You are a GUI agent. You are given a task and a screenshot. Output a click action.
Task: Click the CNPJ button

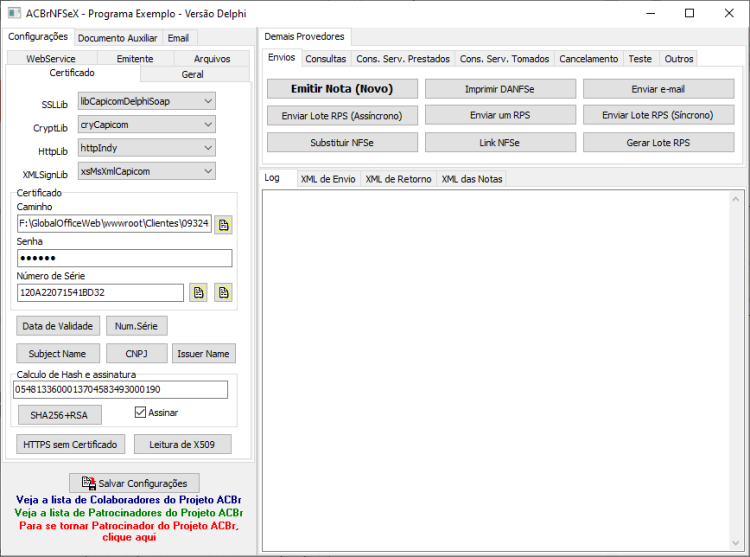(136, 354)
